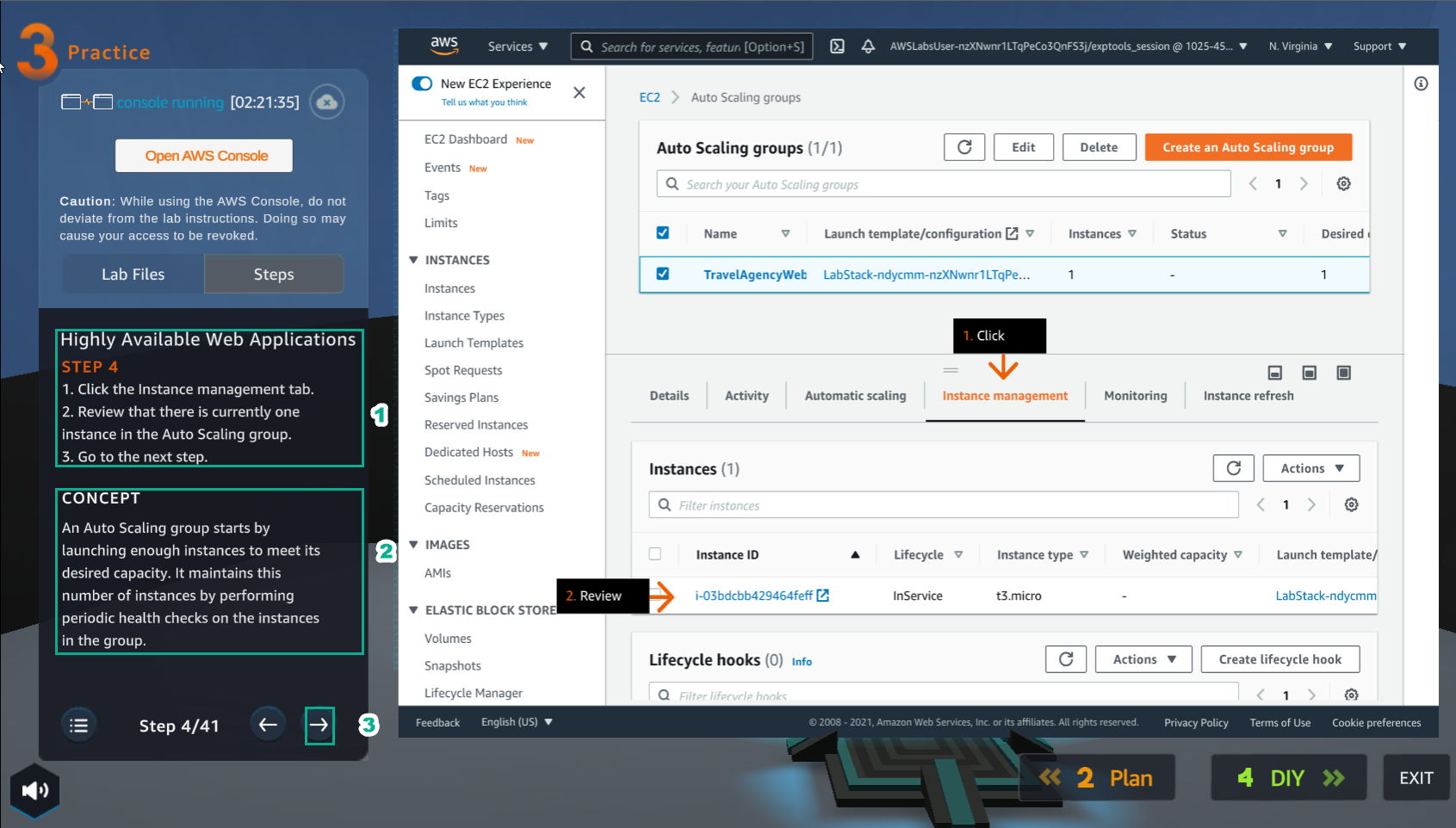The height and width of the screenshot is (828, 1456).
Task: Go to next page of Instances
Action: point(1311,505)
